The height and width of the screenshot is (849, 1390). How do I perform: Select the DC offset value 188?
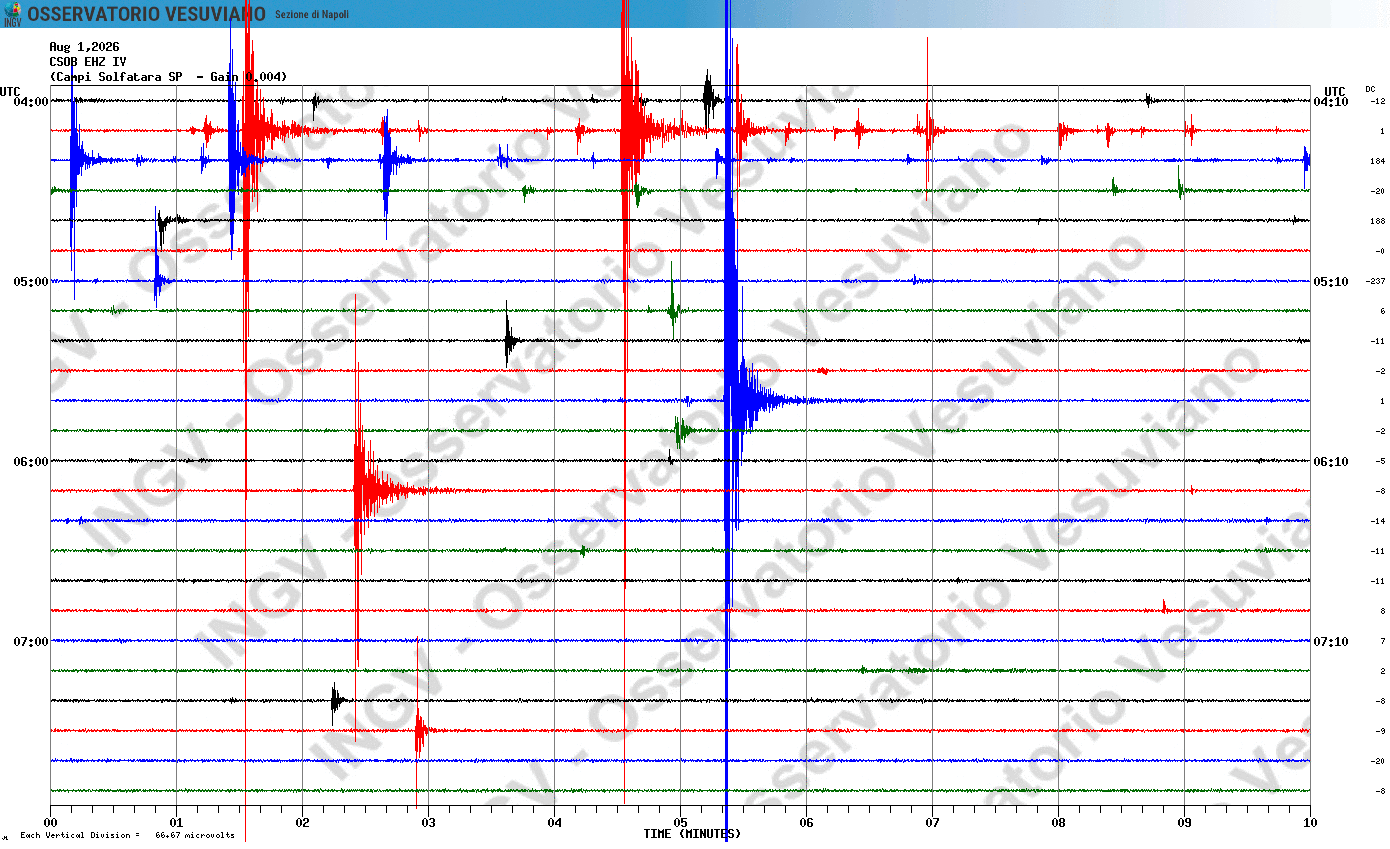[1378, 221]
